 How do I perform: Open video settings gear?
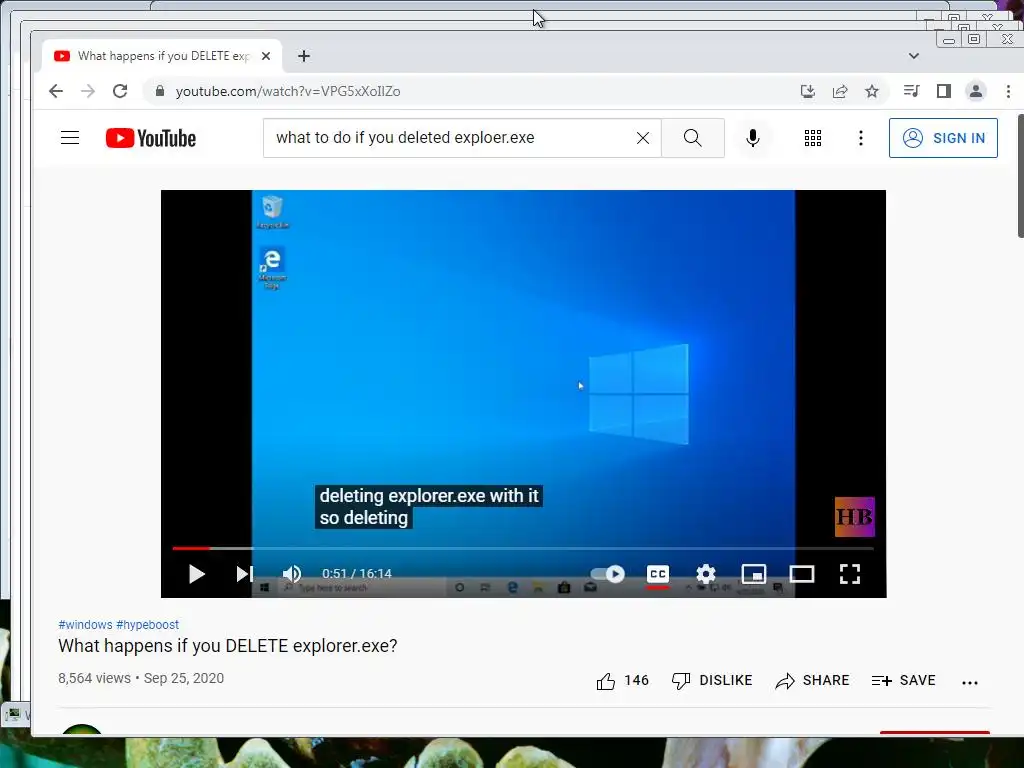tap(706, 574)
